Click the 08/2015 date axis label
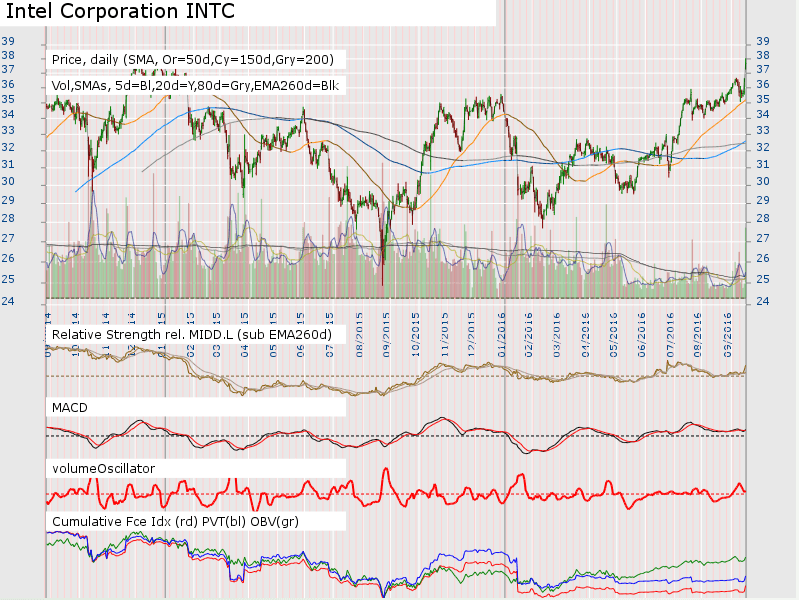Viewport: 799px width, 600px height. 360,335
